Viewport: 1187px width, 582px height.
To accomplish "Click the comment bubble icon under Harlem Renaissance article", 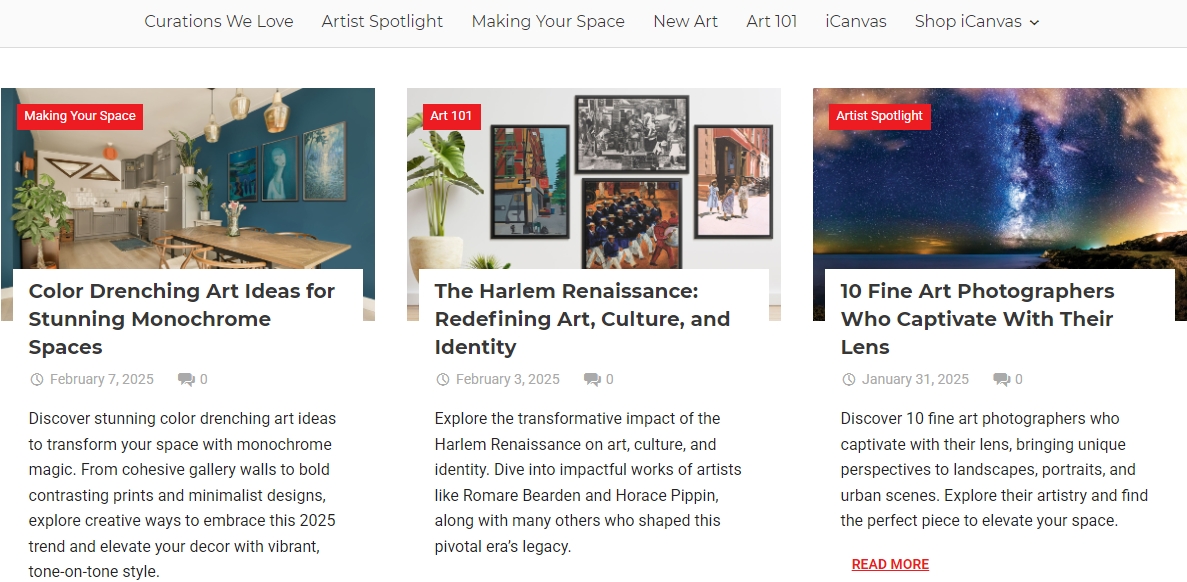I will [x=592, y=379].
